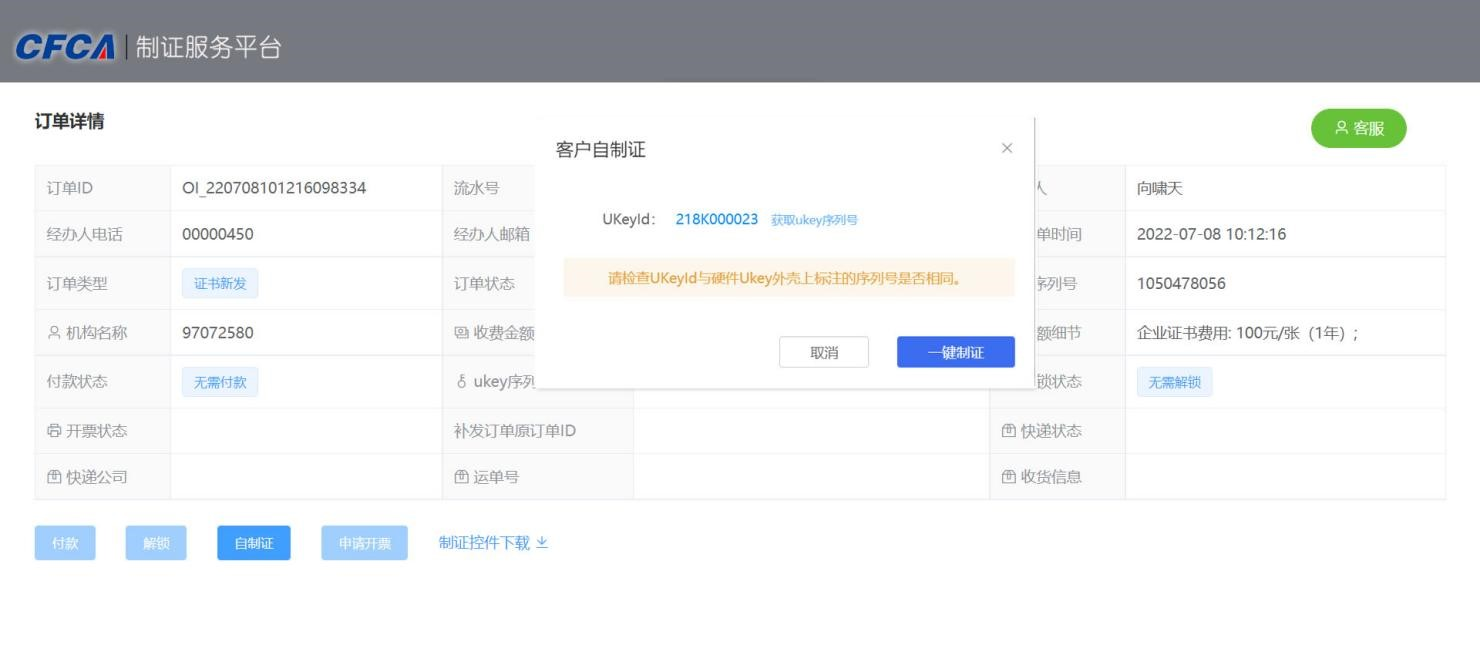Image resolution: width=1480 pixels, height=672 pixels.
Task: Click the headset icon in 客服 button
Action: 1341,128
